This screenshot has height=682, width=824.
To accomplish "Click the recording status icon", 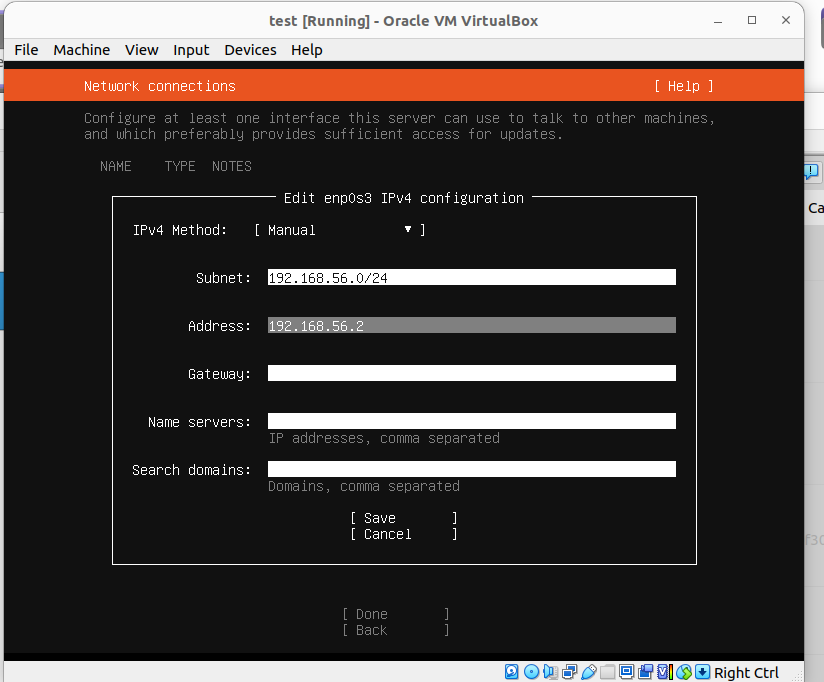I will pos(645,671).
